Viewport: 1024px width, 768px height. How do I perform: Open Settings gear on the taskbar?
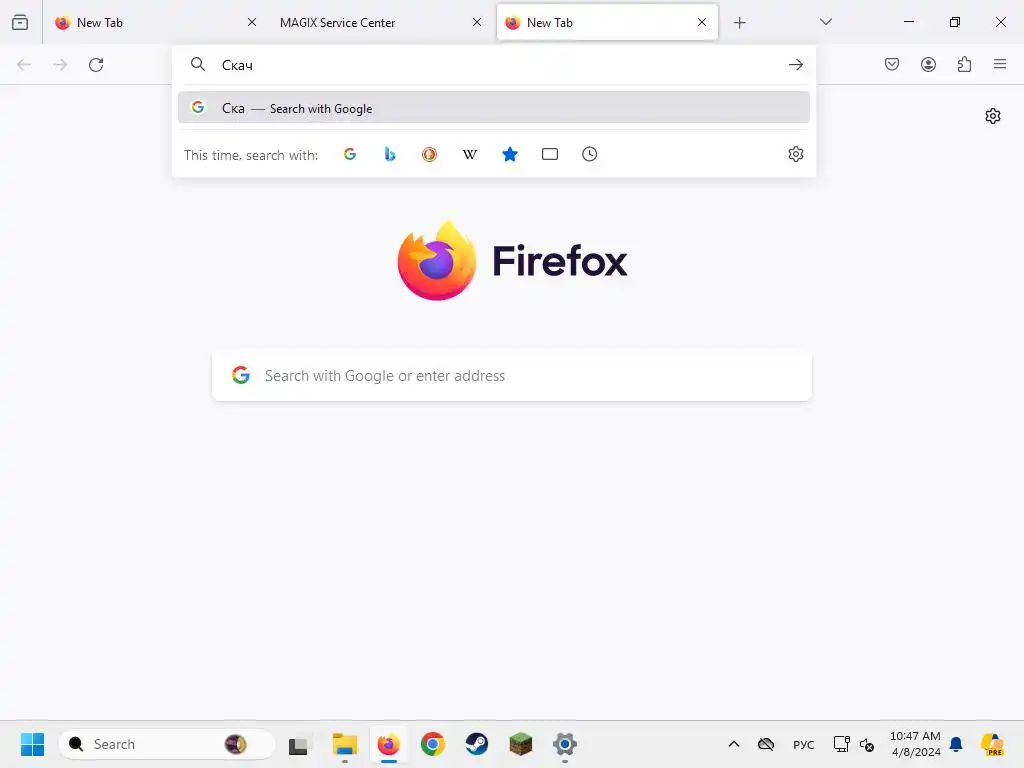[x=565, y=744]
